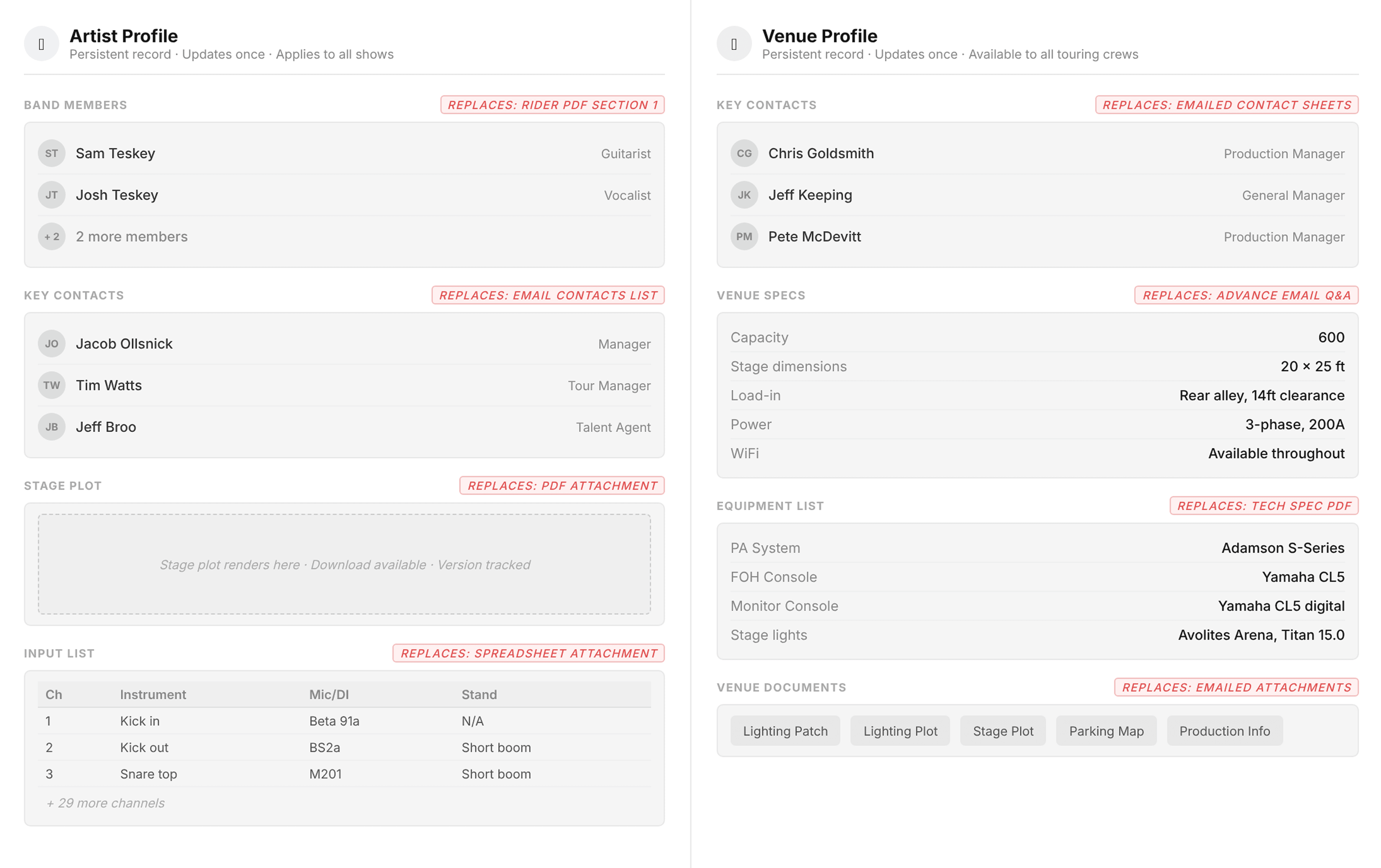Click Tim Watts' TW avatar
Screen dimensions: 1381x868
pos(52,385)
